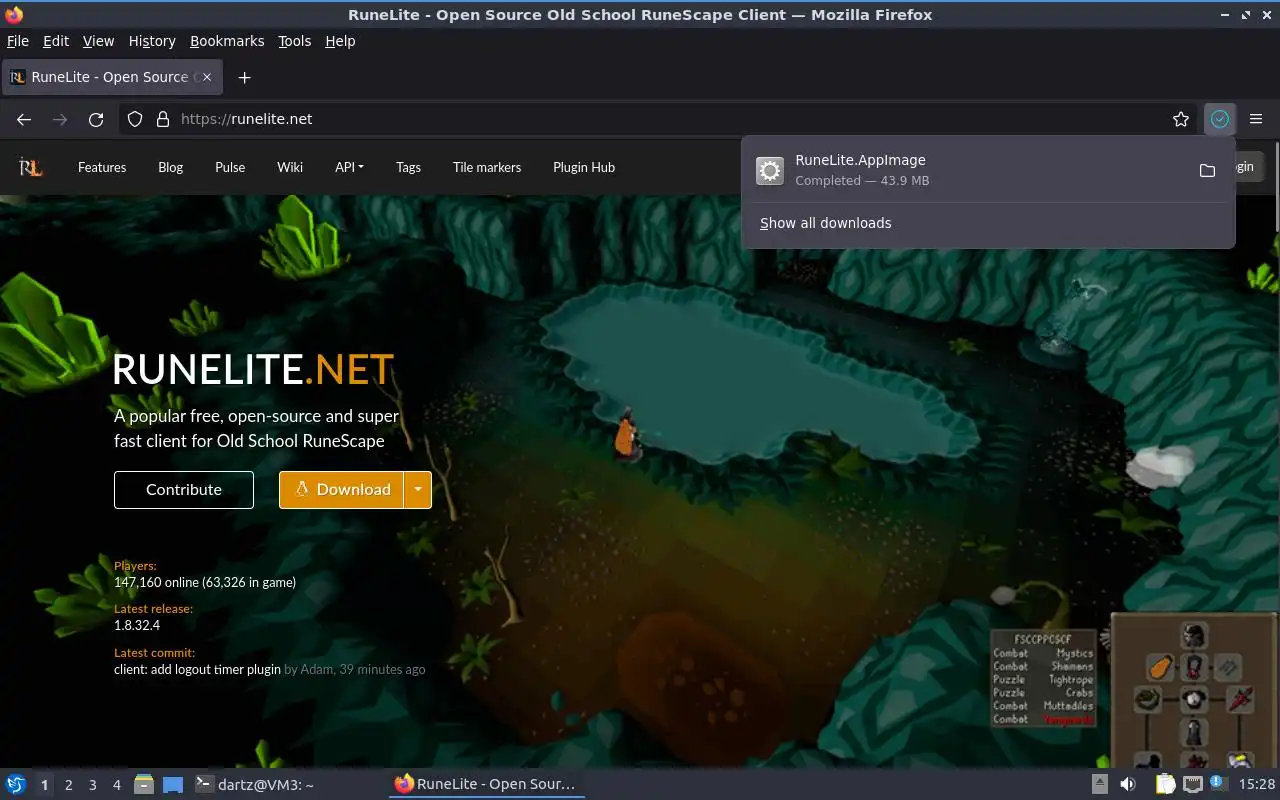Open the application launcher in the taskbar
Screen dimensions: 1280x800
(16, 784)
